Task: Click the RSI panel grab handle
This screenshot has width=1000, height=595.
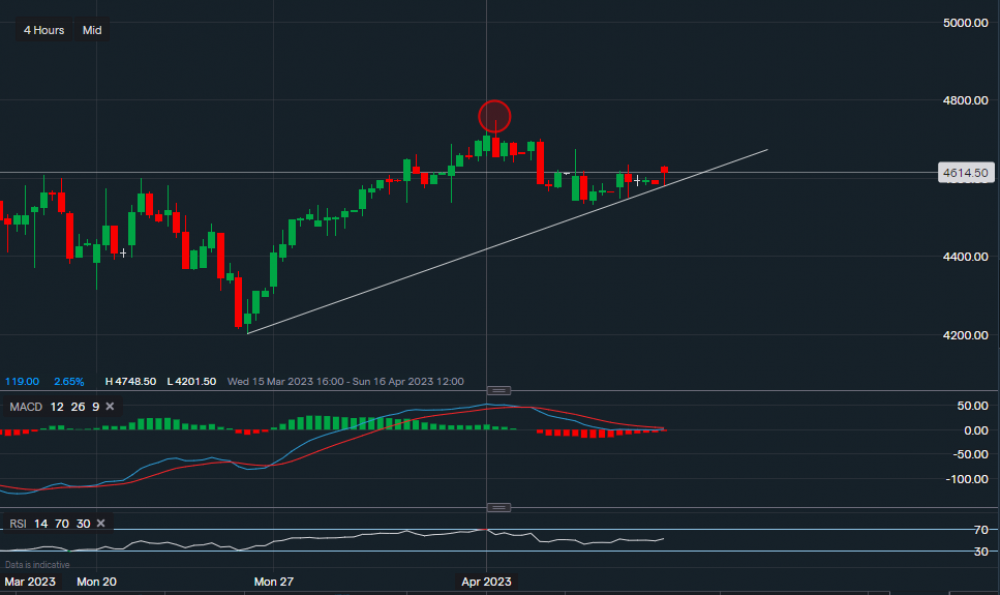Action: (497, 507)
